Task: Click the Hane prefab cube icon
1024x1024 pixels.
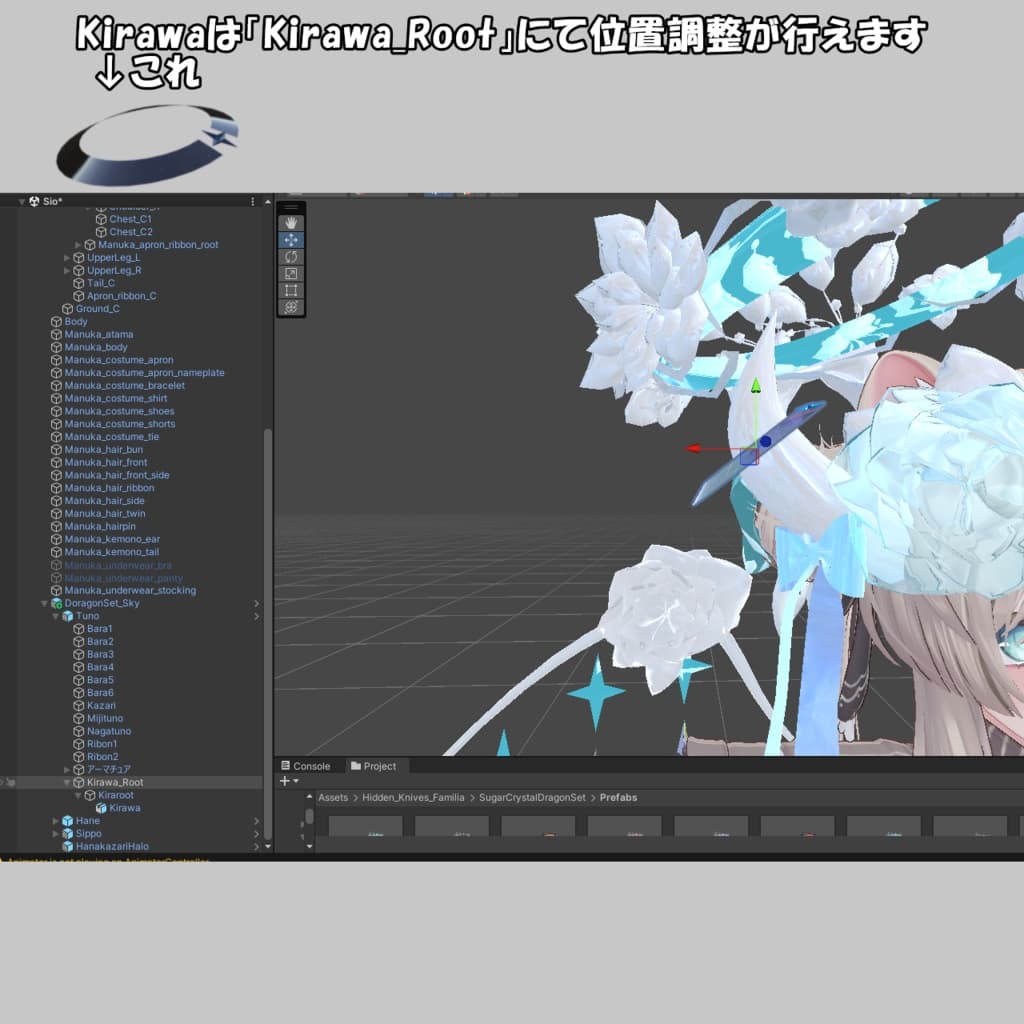Action: pos(68,821)
